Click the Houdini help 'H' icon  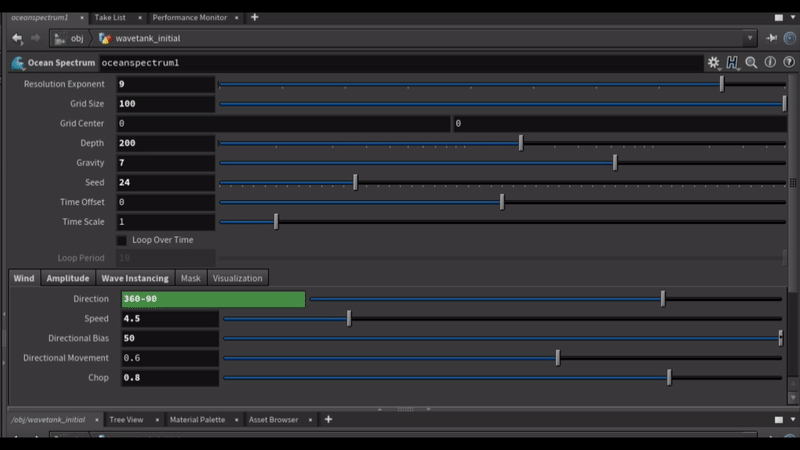pyautogui.click(x=732, y=63)
